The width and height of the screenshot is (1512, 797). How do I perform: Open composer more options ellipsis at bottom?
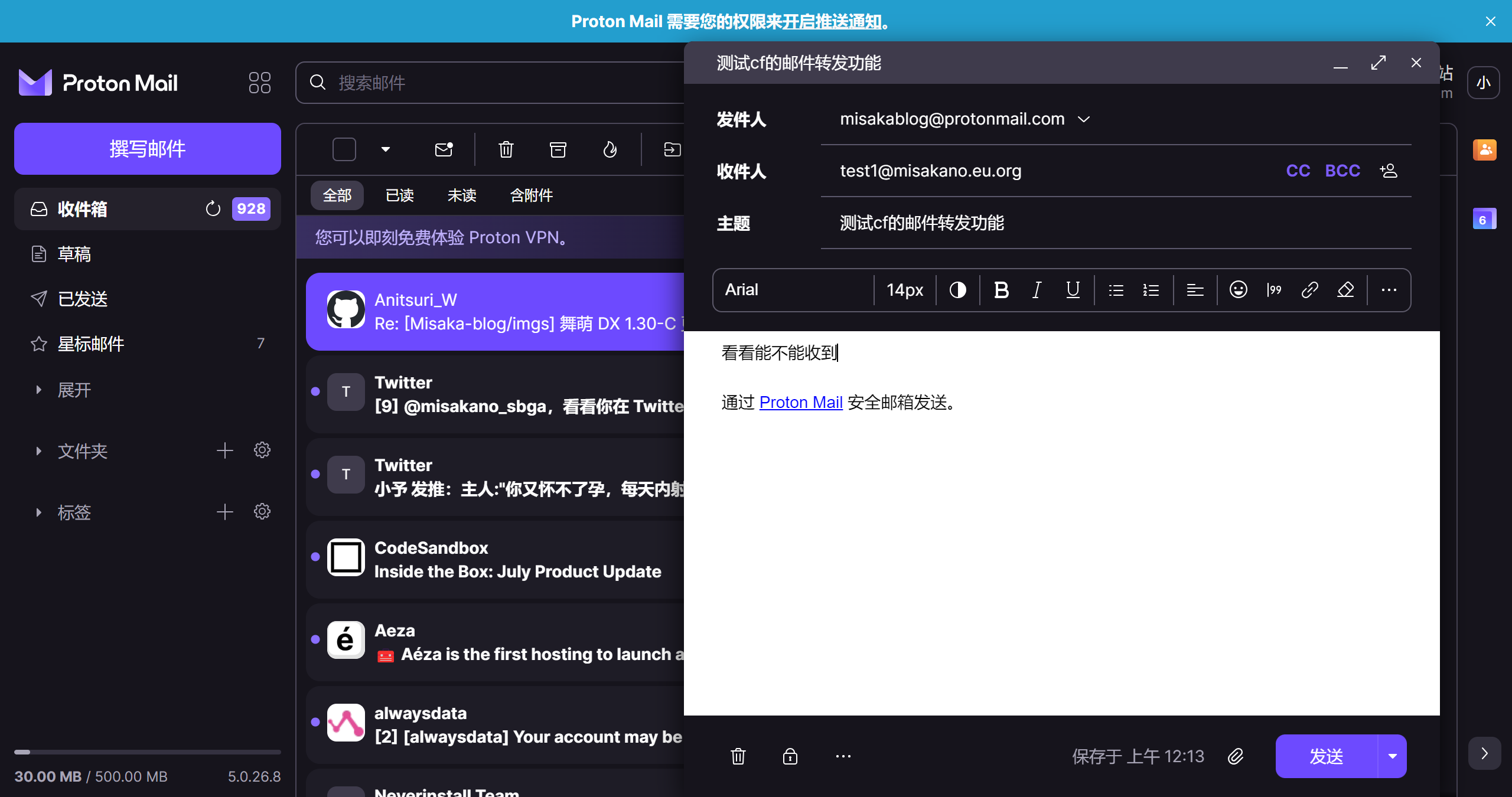tap(843, 756)
